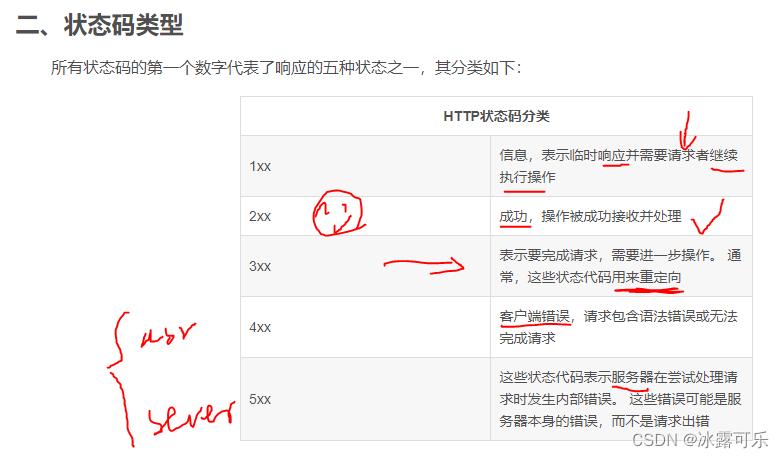Click the table header HTTP状态码分类

(496, 116)
